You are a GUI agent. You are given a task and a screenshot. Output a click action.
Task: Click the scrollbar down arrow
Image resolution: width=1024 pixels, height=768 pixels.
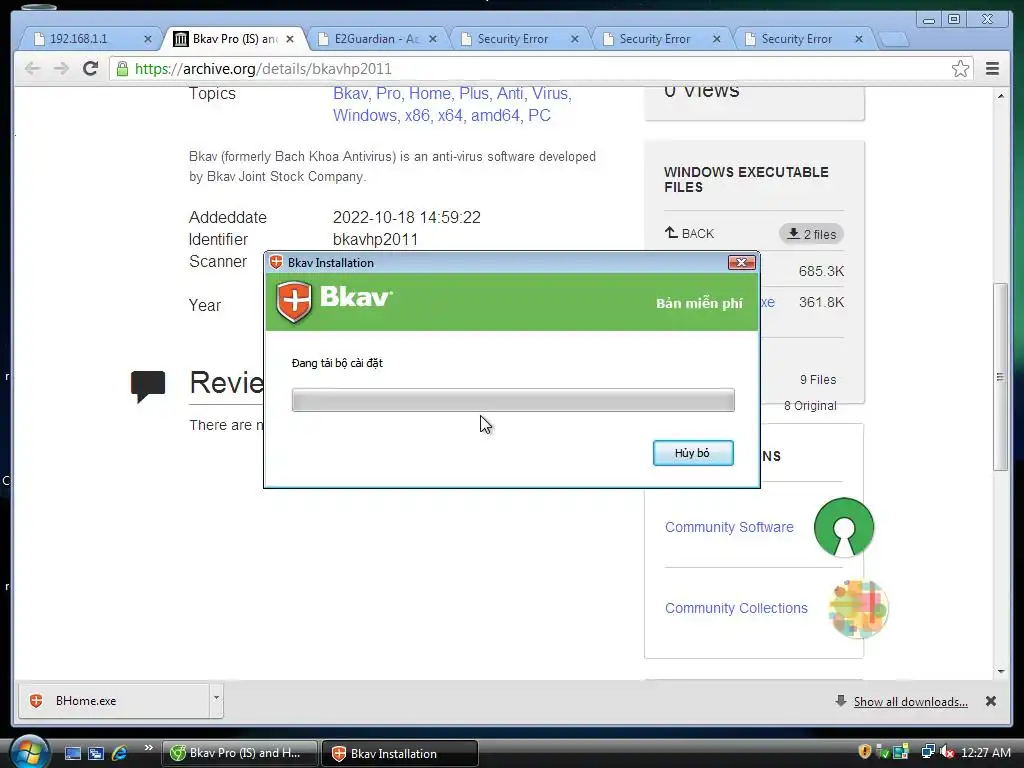click(1000, 671)
